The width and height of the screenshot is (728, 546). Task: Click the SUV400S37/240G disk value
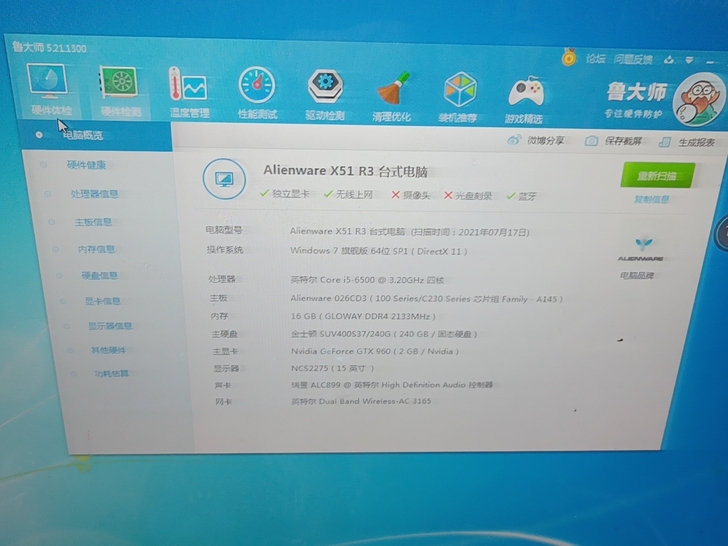[x=384, y=334]
